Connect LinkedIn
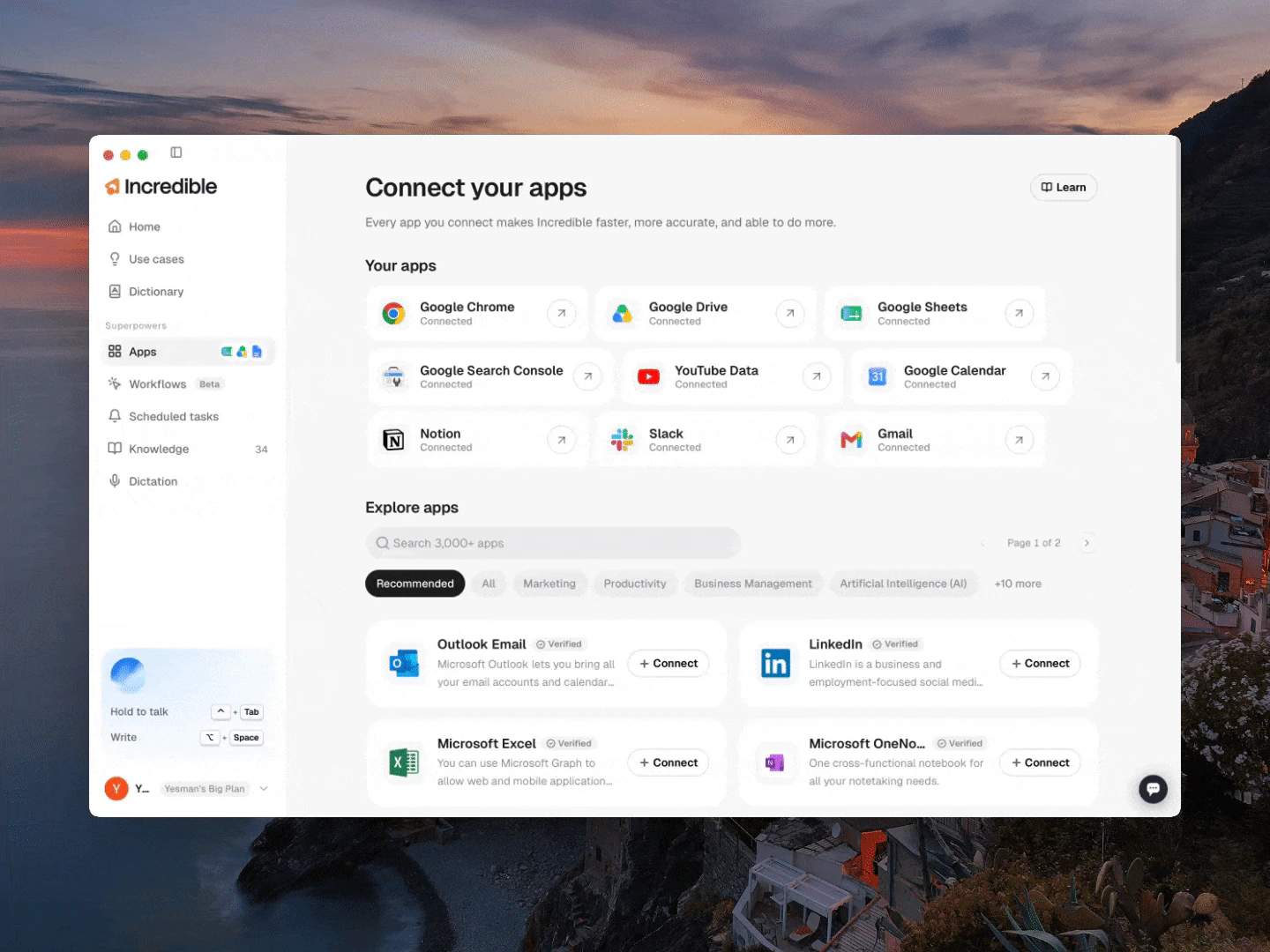The width and height of the screenshot is (1270, 952). tap(1040, 664)
